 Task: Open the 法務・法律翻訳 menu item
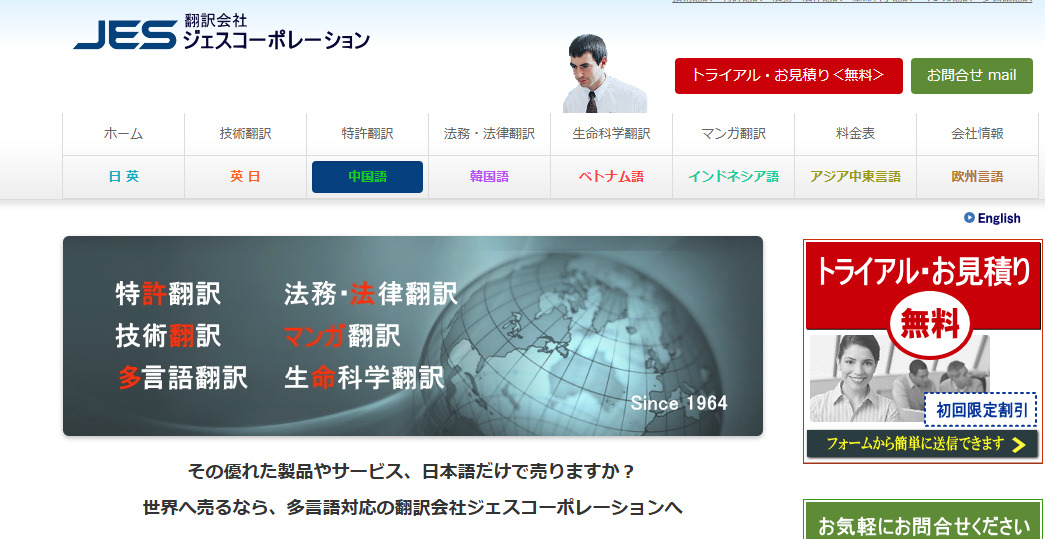coord(489,134)
